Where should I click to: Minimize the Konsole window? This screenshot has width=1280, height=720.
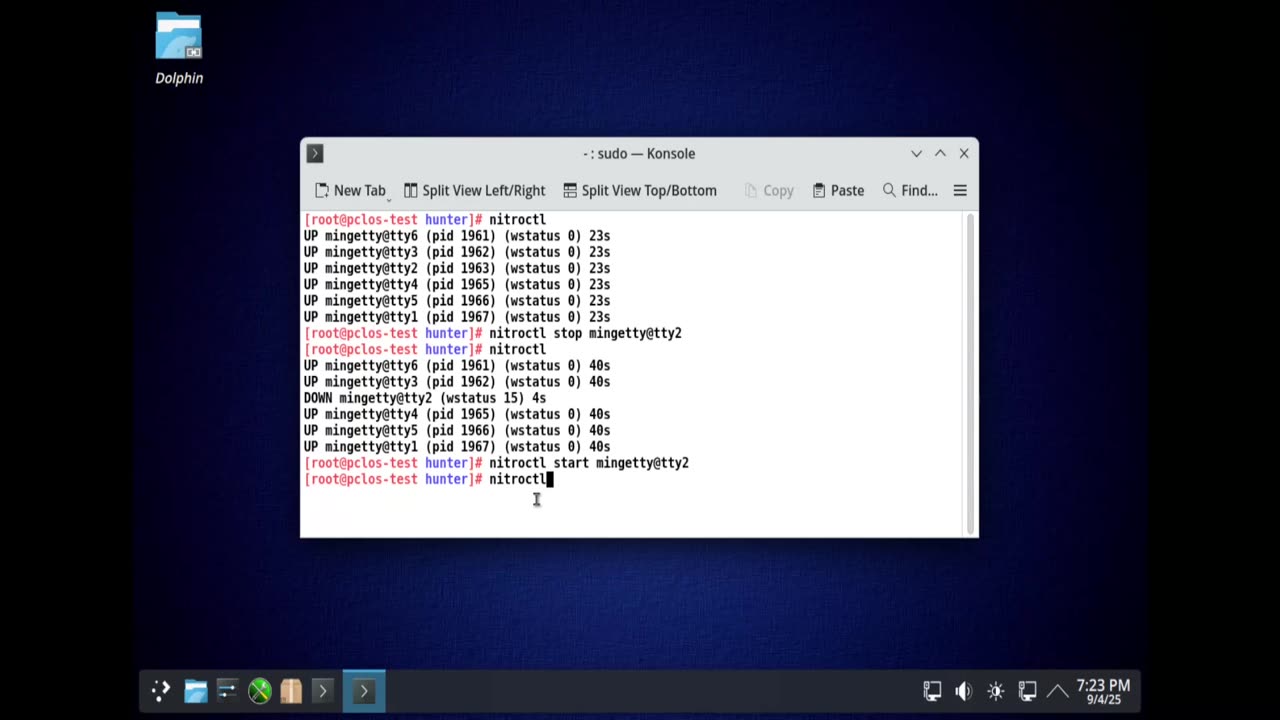[916, 153]
